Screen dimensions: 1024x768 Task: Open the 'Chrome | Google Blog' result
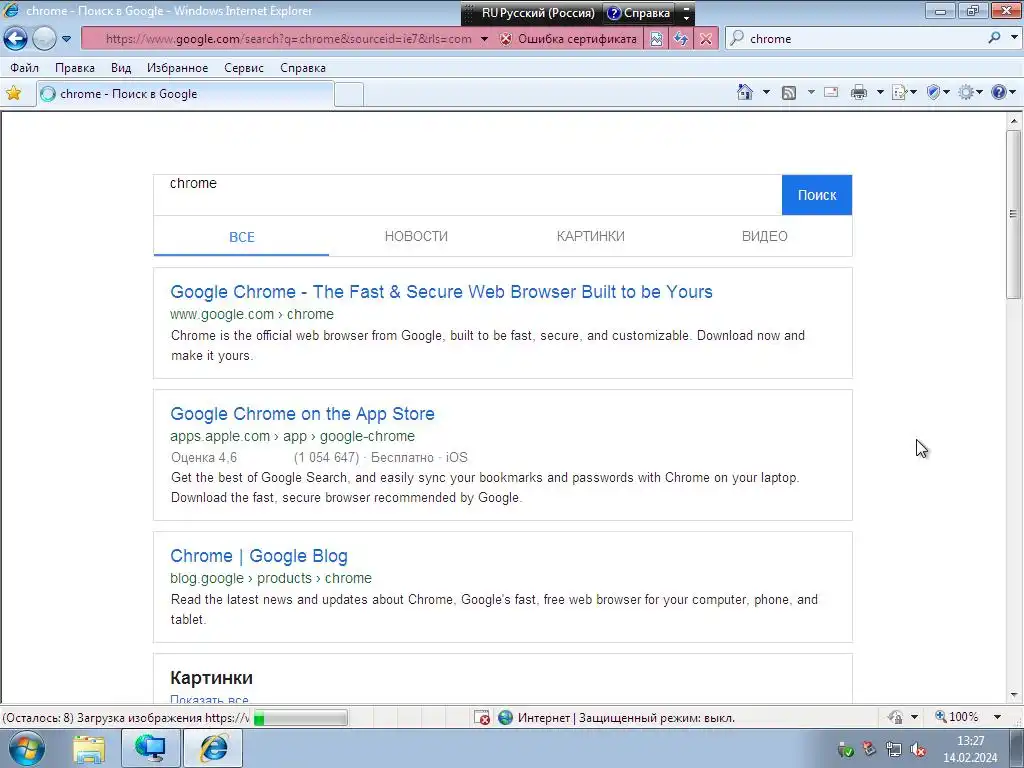pyautogui.click(x=259, y=556)
